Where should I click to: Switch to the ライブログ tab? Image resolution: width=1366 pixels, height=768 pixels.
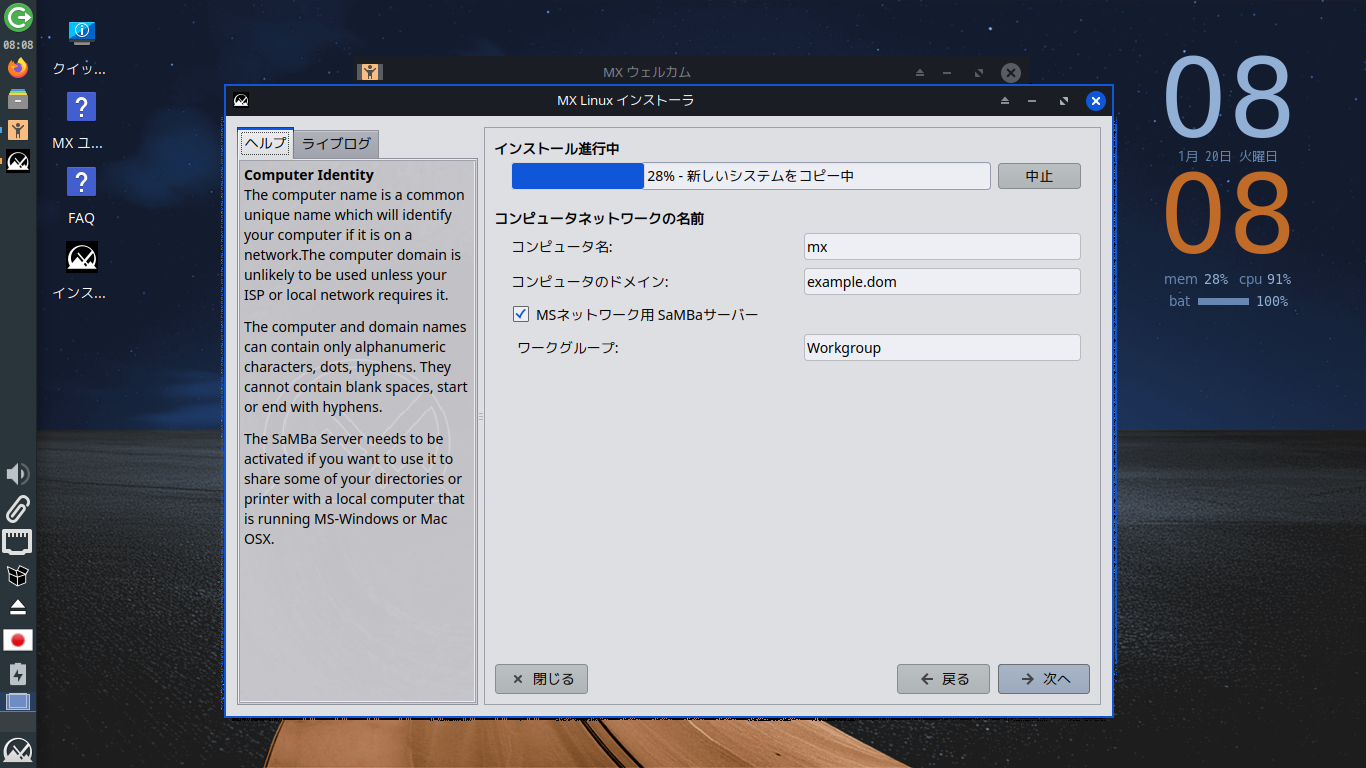(x=336, y=144)
